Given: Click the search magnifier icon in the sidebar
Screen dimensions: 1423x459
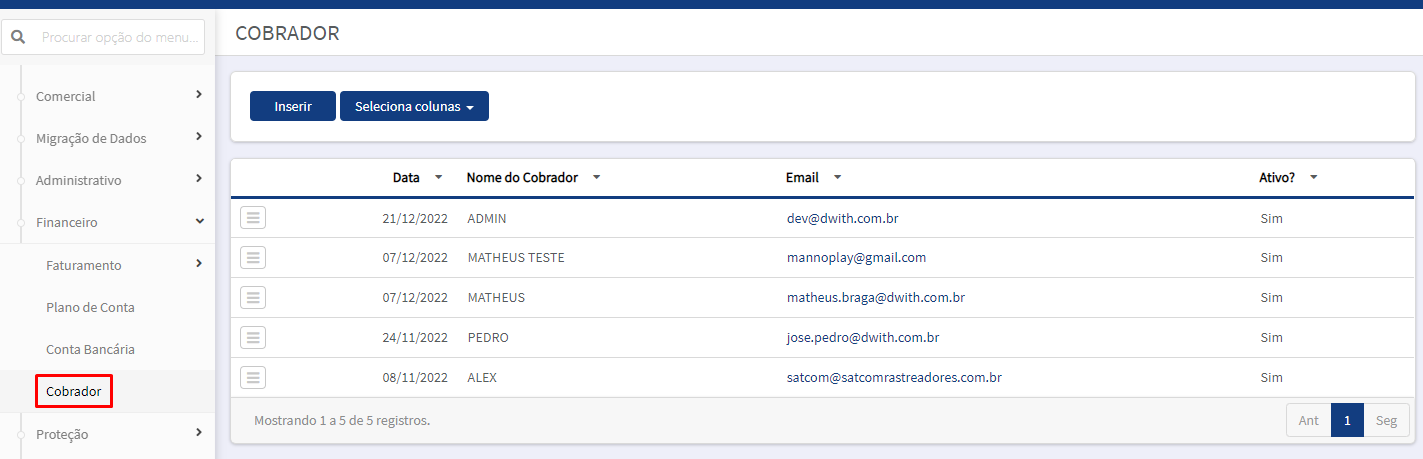Looking at the screenshot, I should [17, 37].
